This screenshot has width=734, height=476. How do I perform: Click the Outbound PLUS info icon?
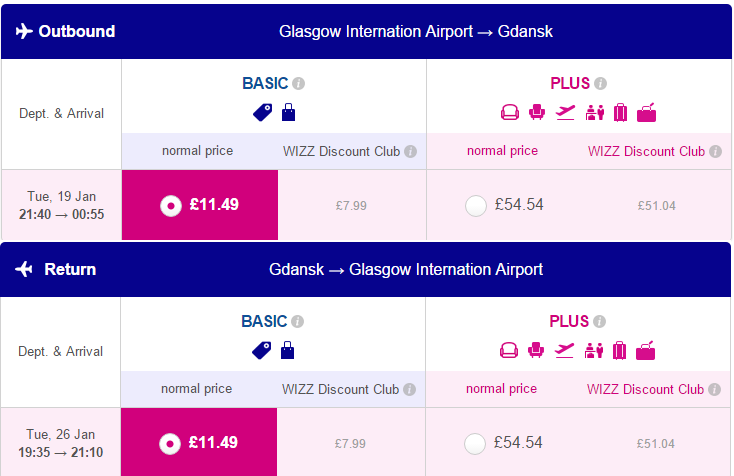(601, 83)
